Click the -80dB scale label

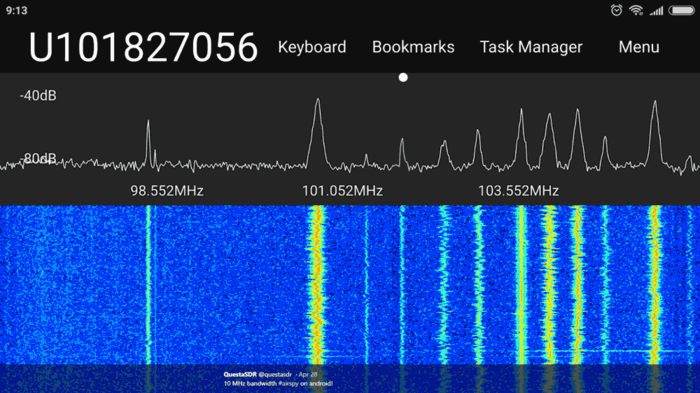(38, 159)
